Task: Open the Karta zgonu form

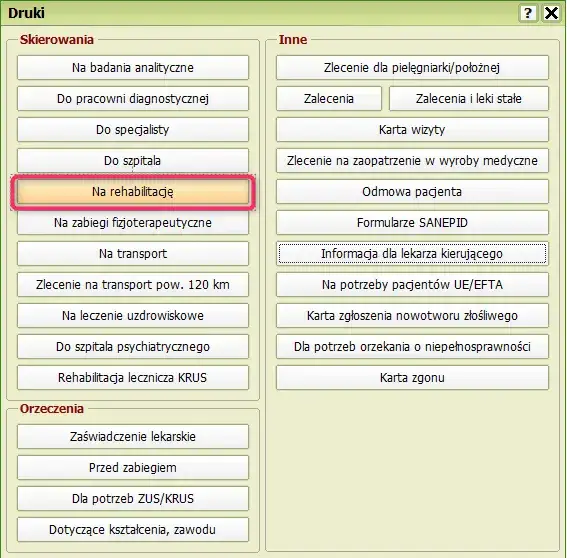Action: point(413,378)
